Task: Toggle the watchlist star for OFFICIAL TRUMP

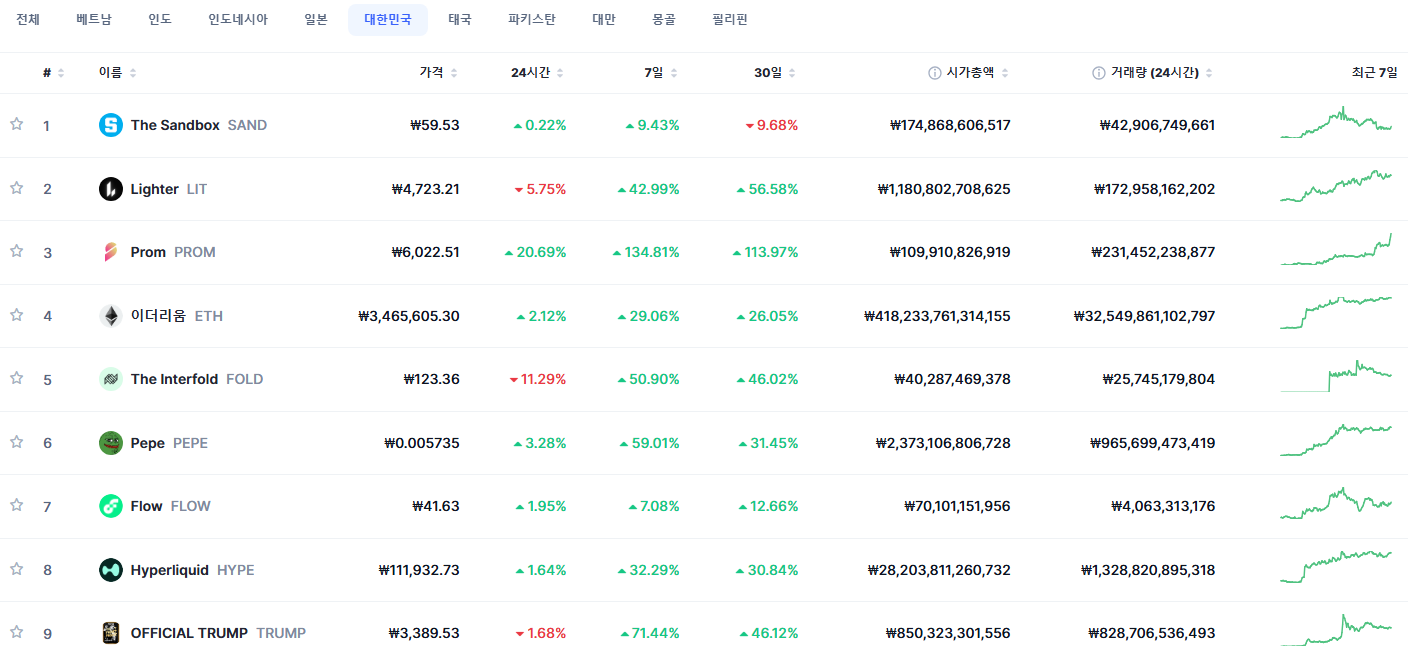Action: 16,632
